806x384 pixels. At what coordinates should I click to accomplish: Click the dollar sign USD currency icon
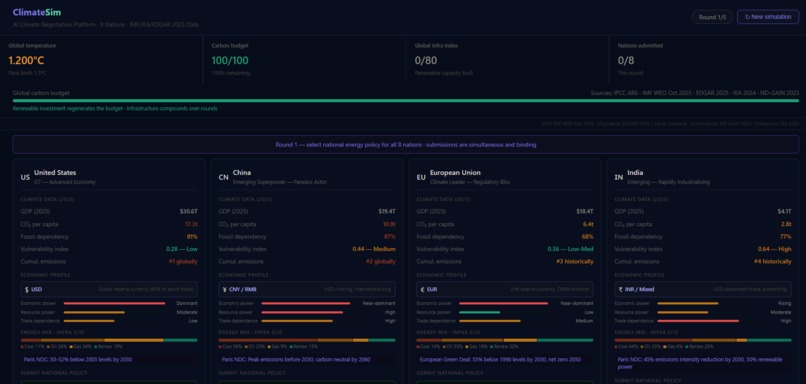pos(27,289)
